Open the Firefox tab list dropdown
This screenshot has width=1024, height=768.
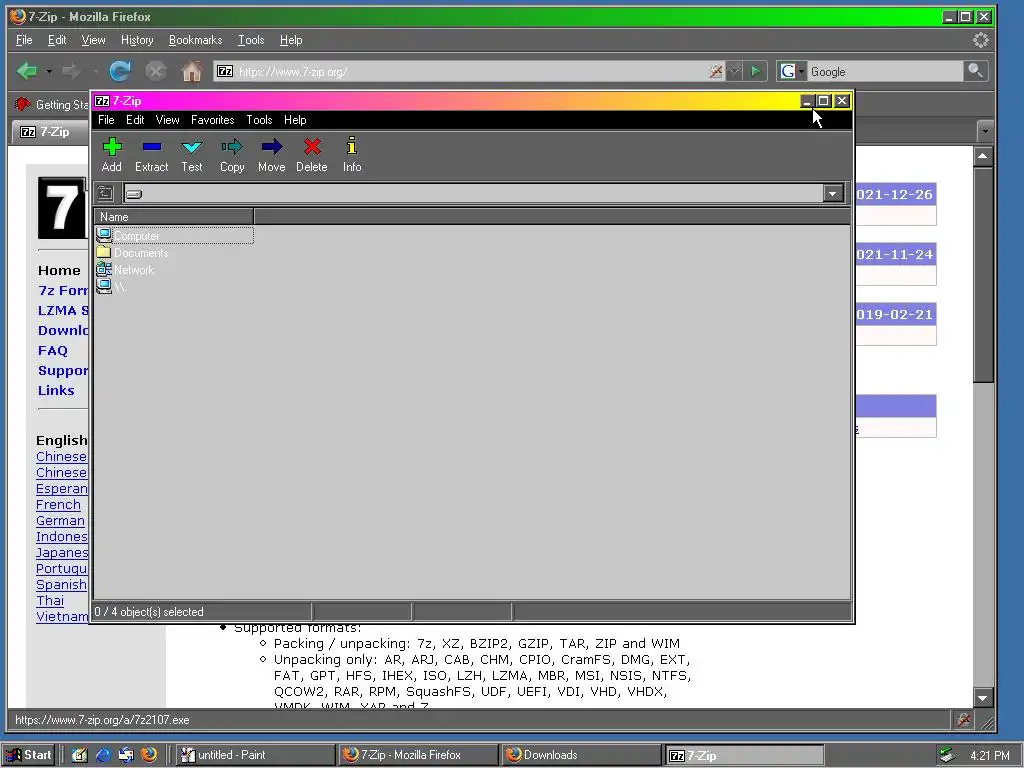click(x=985, y=131)
